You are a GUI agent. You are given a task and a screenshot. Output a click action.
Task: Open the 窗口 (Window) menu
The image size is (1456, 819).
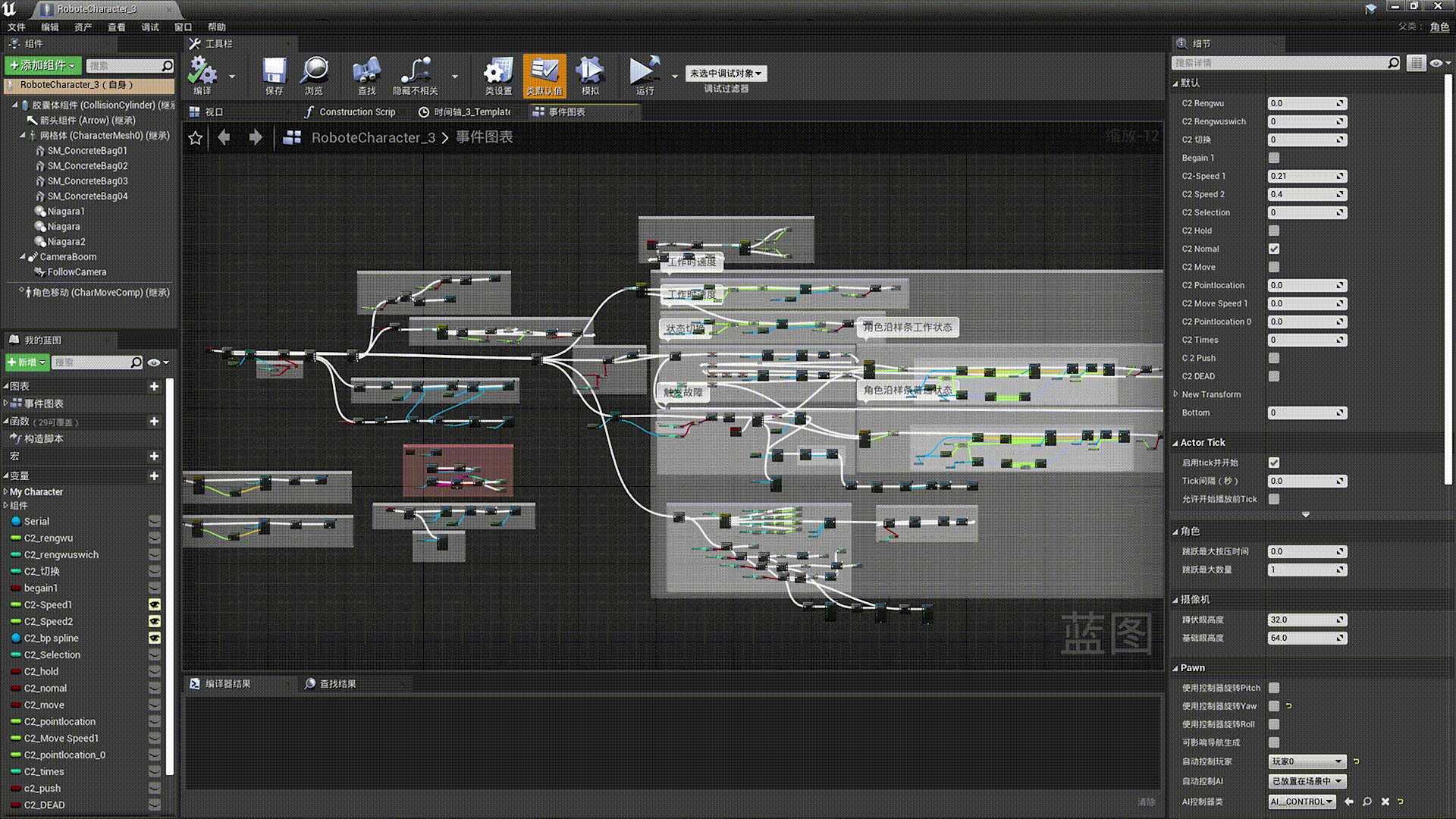[x=183, y=27]
